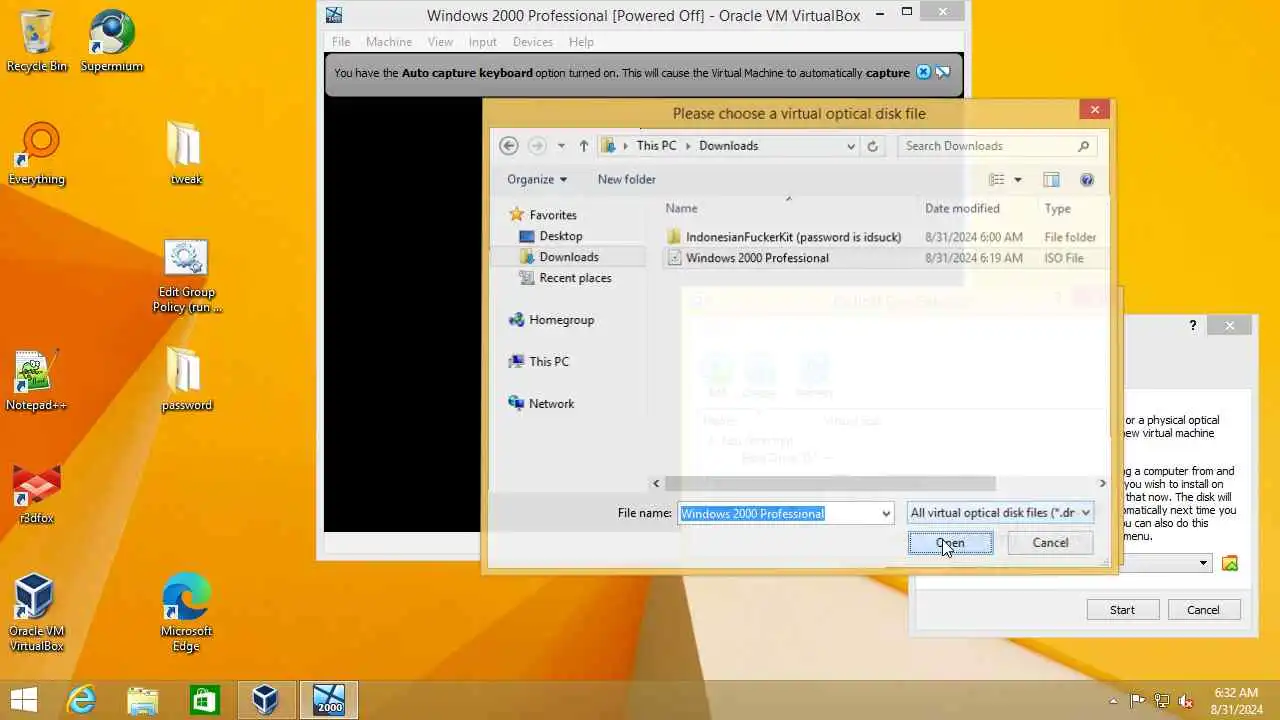Screen dimensions: 1280x720
Task: Open Internet Explorer from the taskbar
Action: point(81,700)
